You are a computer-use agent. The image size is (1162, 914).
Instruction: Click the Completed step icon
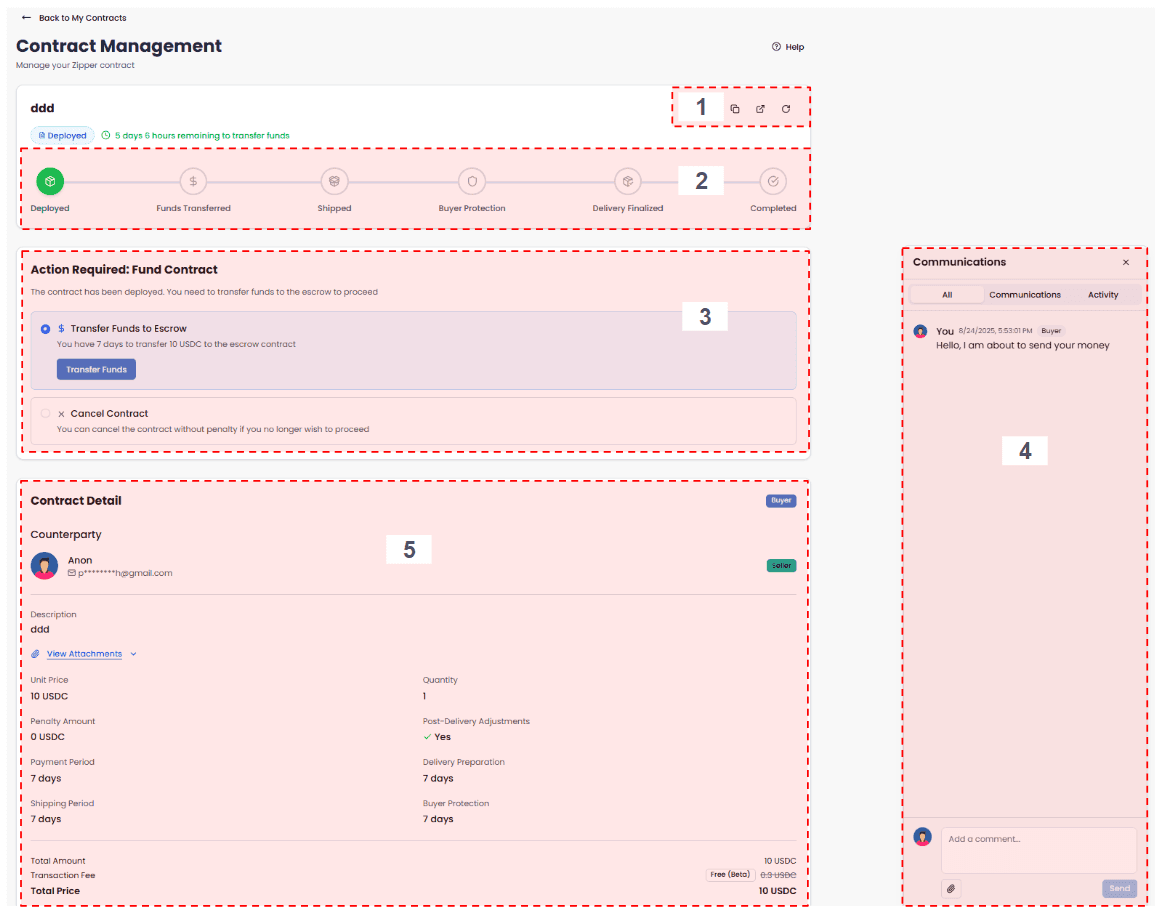click(772, 181)
